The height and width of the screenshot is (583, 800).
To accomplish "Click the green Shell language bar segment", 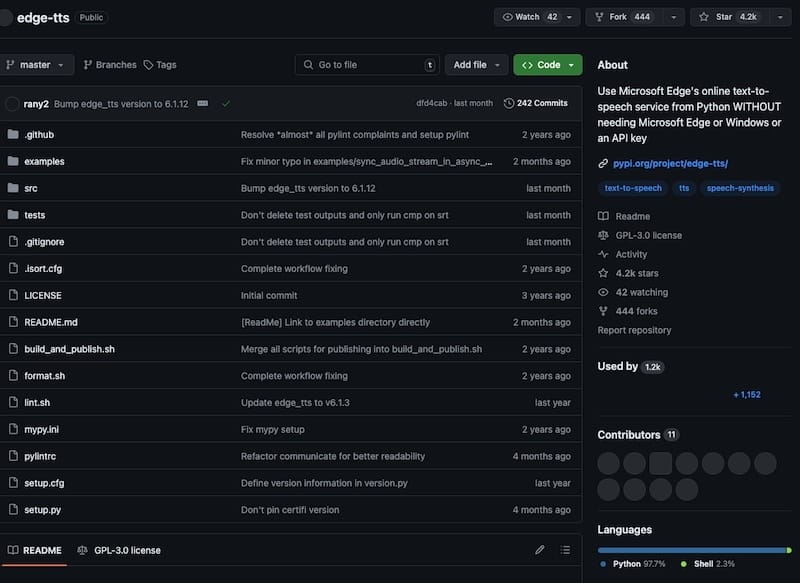I will [789, 550].
